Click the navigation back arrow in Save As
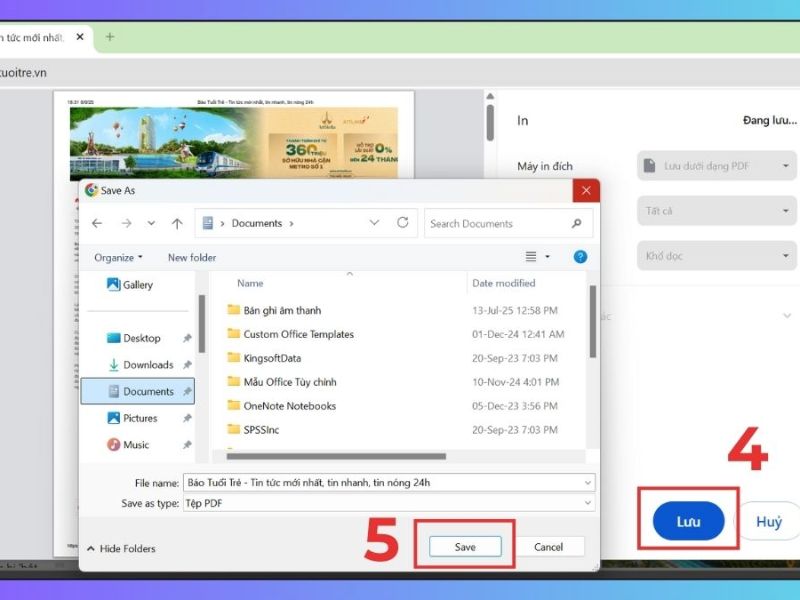Screen dimensions: 800x600 click(96, 222)
